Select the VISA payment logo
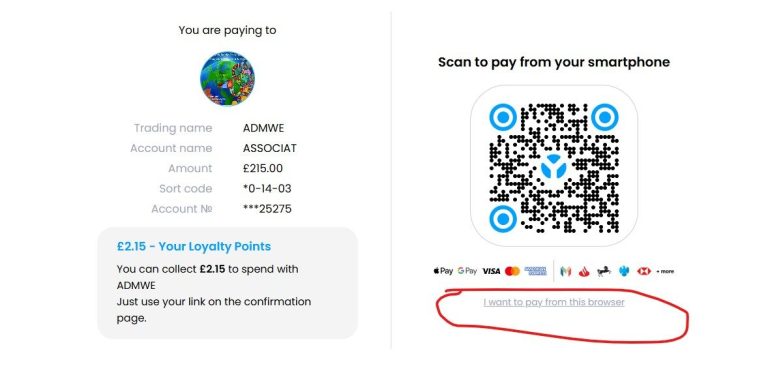Viewport: 768px width, 392px height. [x=491, y=271]
